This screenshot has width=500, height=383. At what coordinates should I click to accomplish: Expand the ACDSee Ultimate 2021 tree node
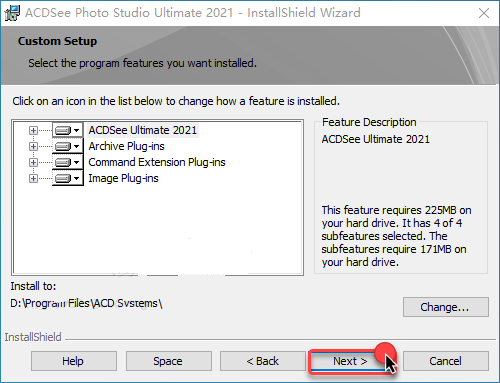pyautogui.click(x=33, y=130)
